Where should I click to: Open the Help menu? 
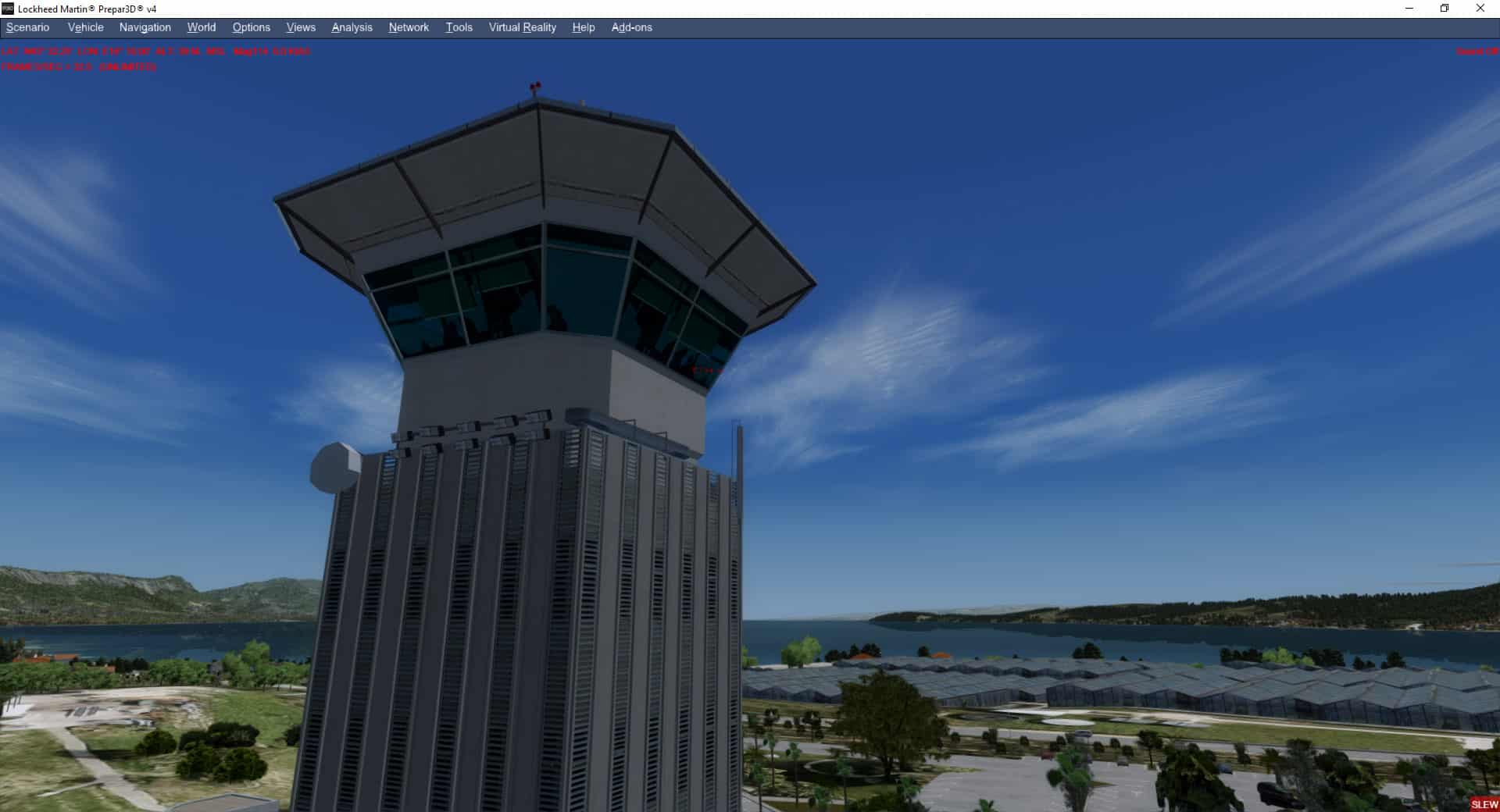pos(583,27)
